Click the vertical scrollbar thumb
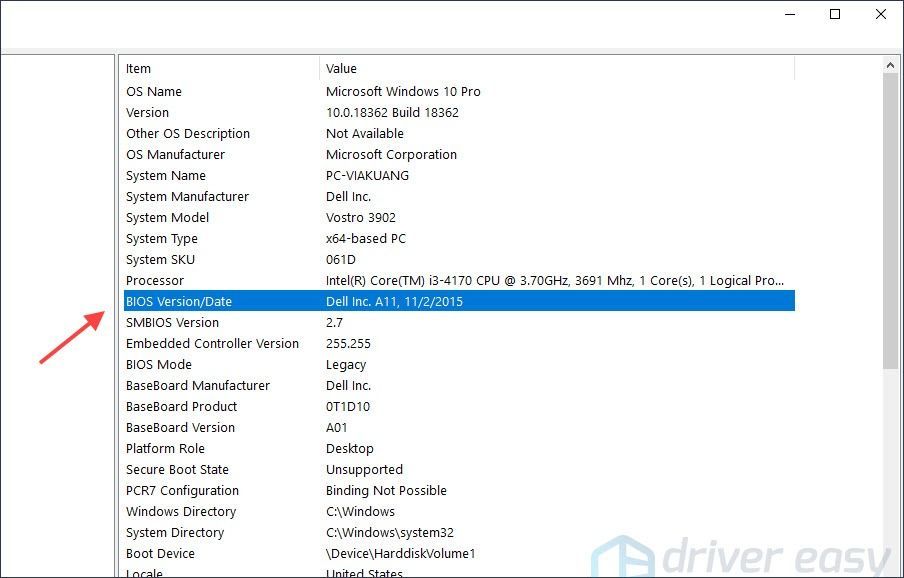 click(890, 222)
